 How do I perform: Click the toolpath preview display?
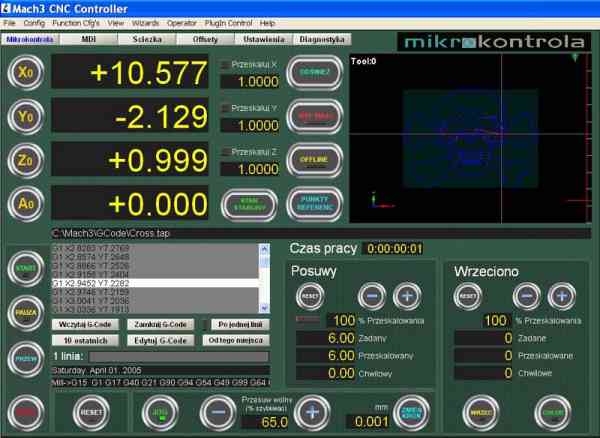coord(470,138)
